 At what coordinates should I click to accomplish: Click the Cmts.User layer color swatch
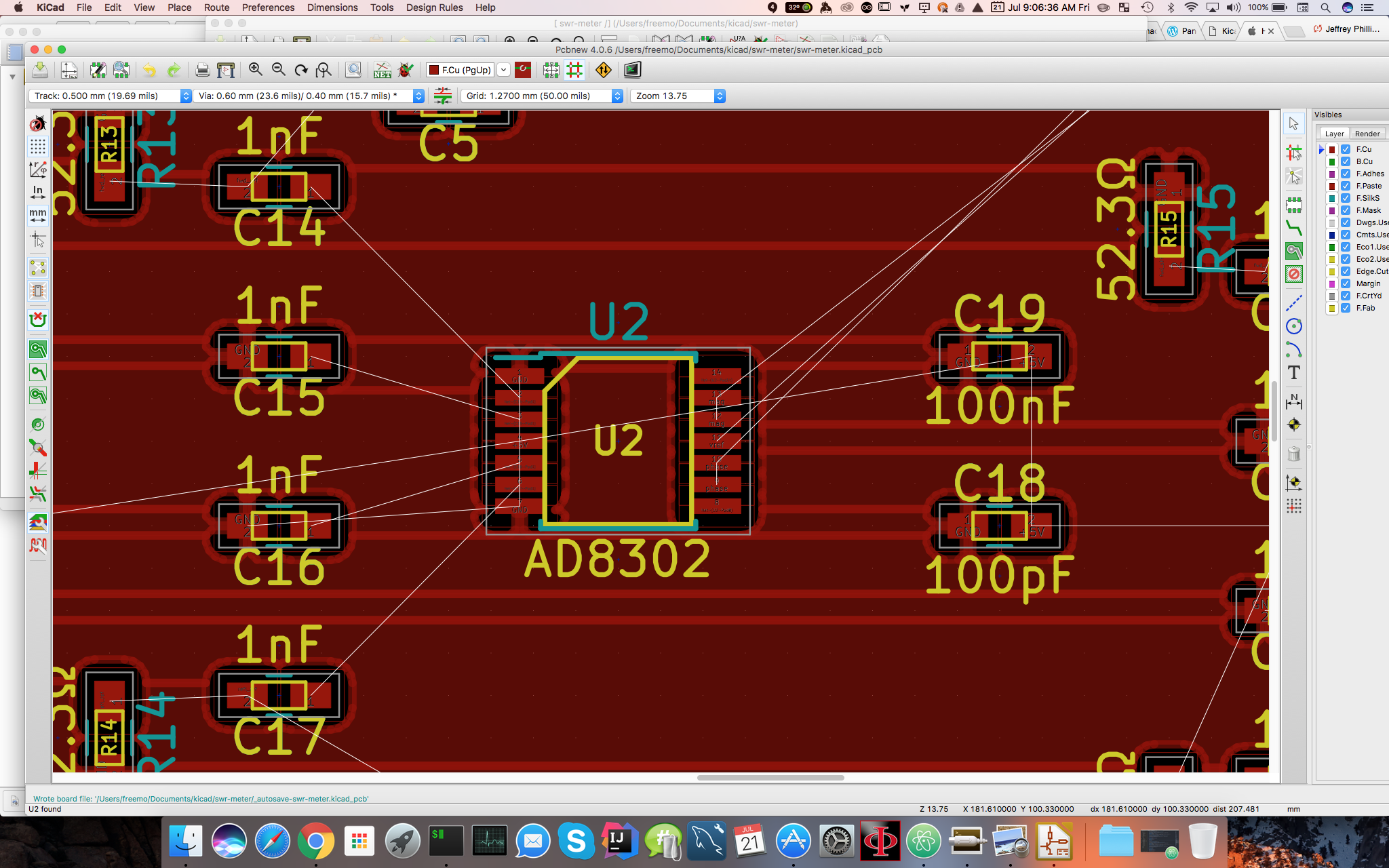[1332, 235]
